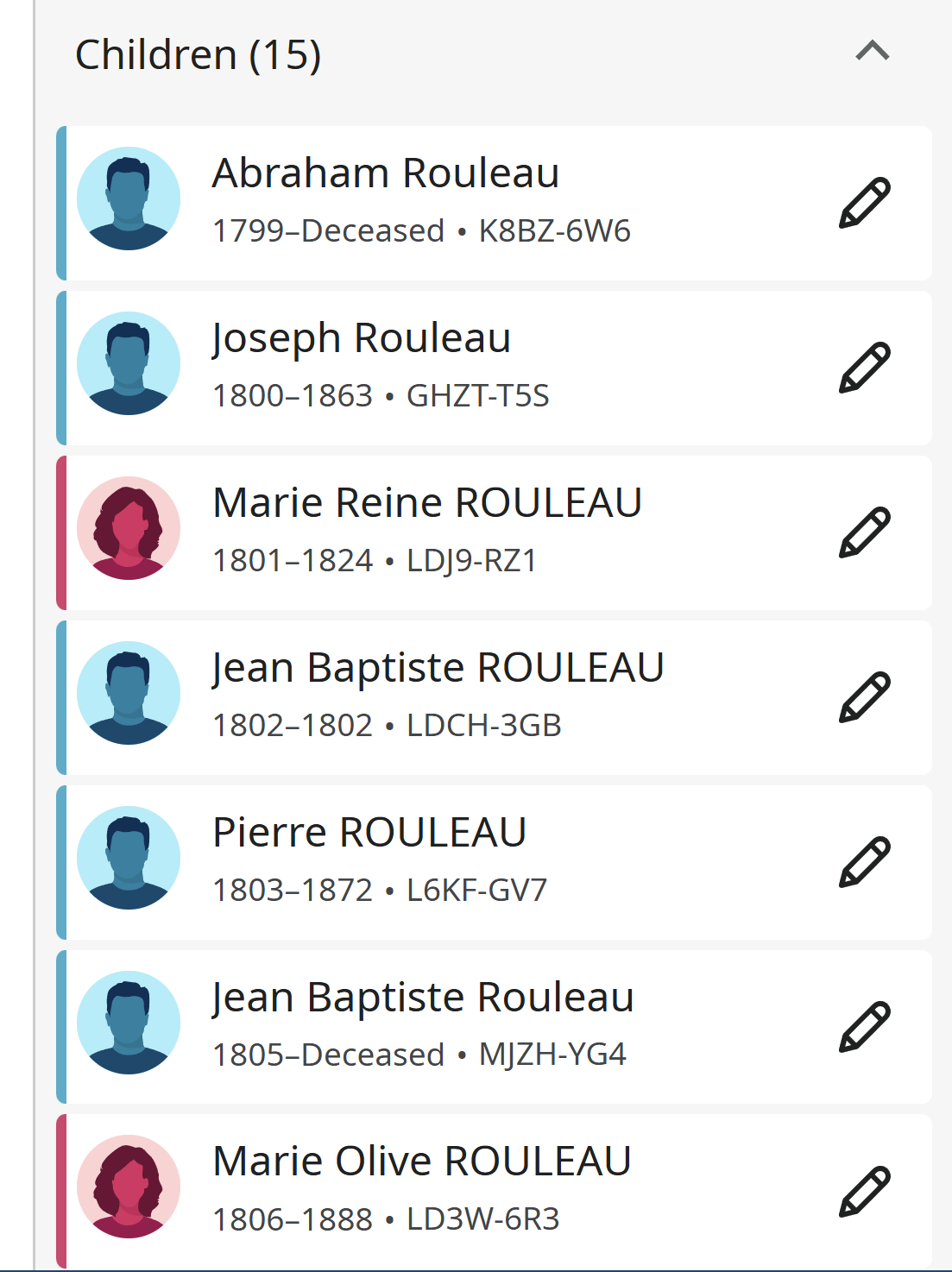Viewport: 952px width, 1272px height.
Task: Collapse the Children (15) section chevron
Action: 873,51
